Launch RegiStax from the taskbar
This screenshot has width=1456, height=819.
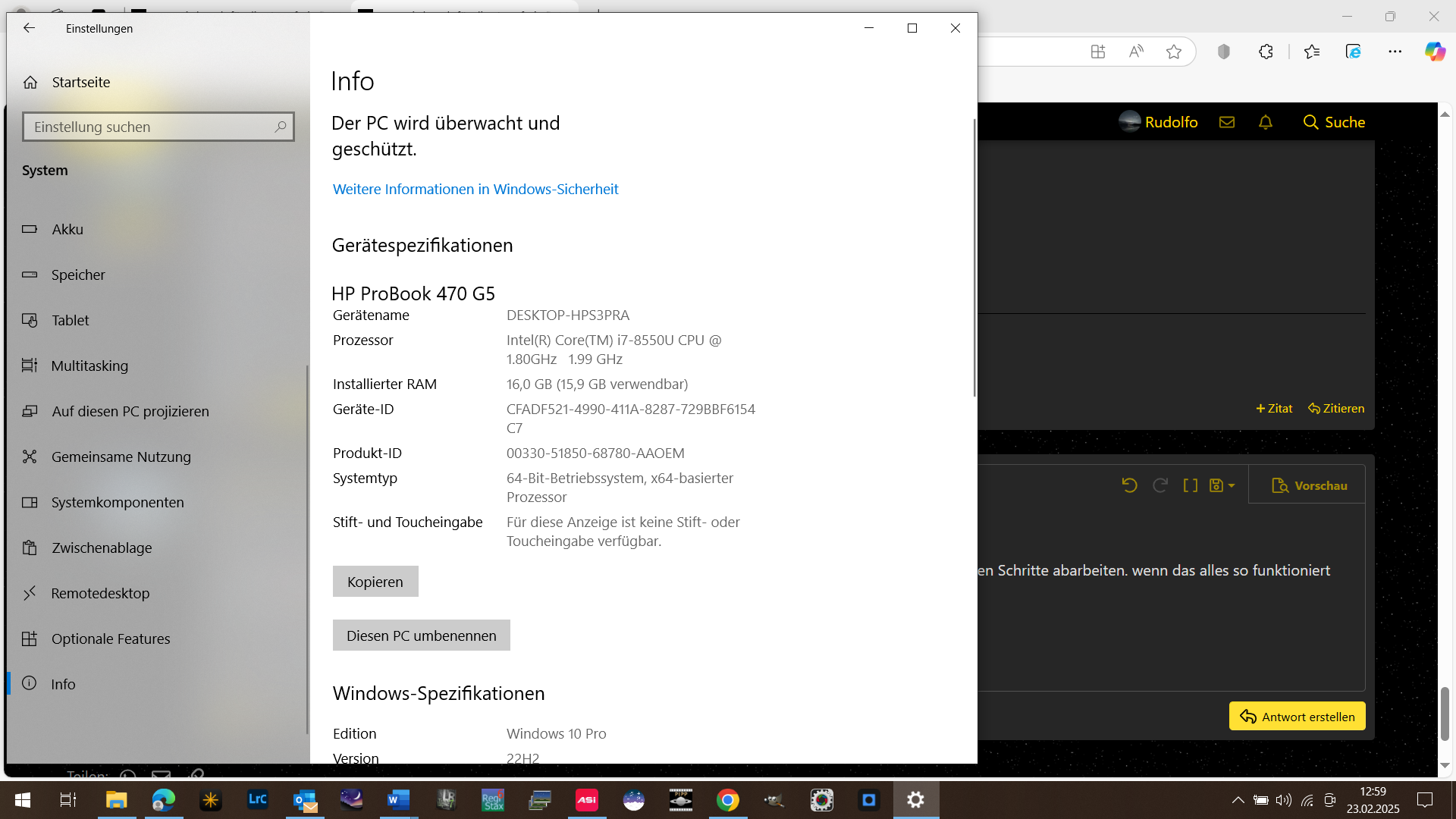493,800
